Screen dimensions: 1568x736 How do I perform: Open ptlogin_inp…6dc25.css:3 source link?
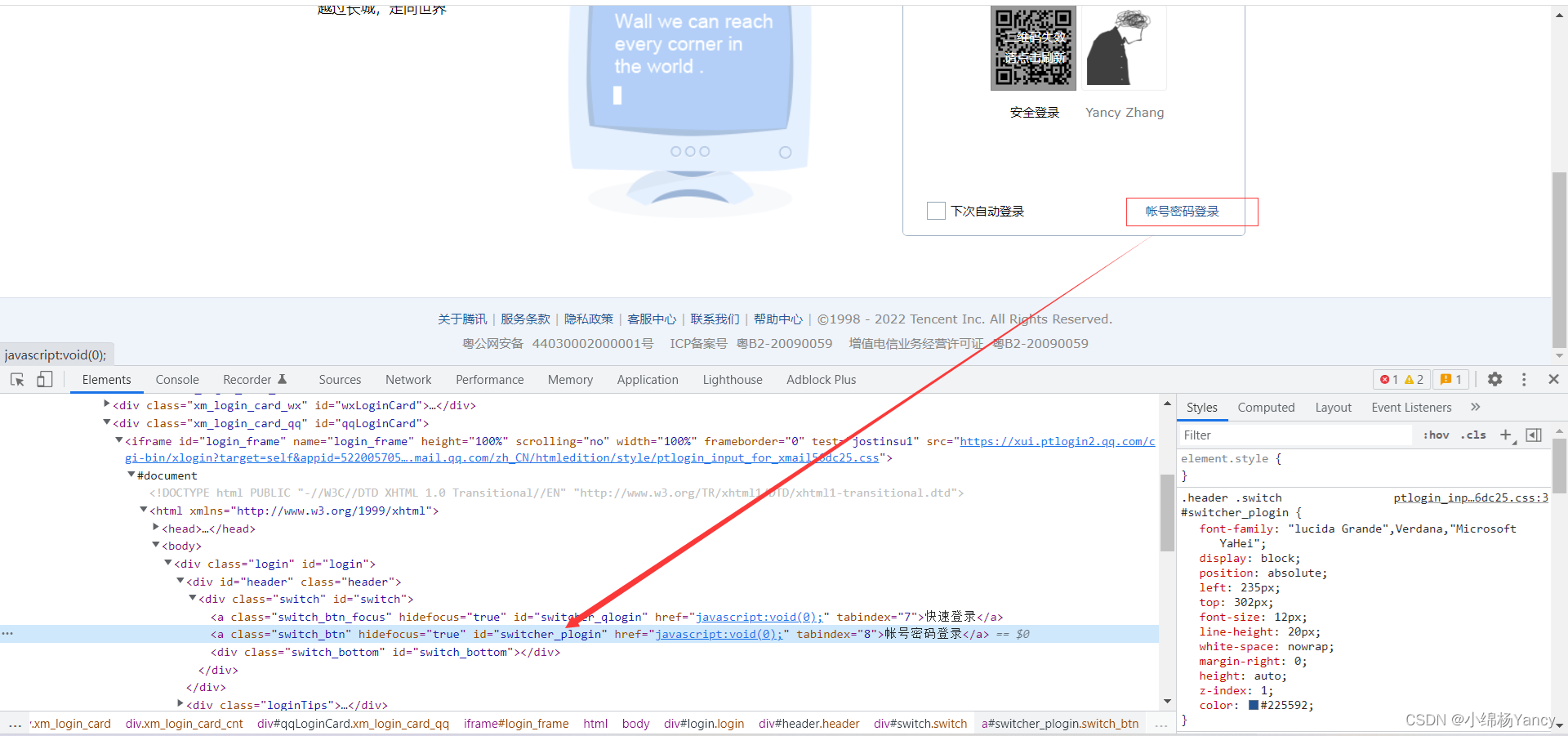[1470, 498]
